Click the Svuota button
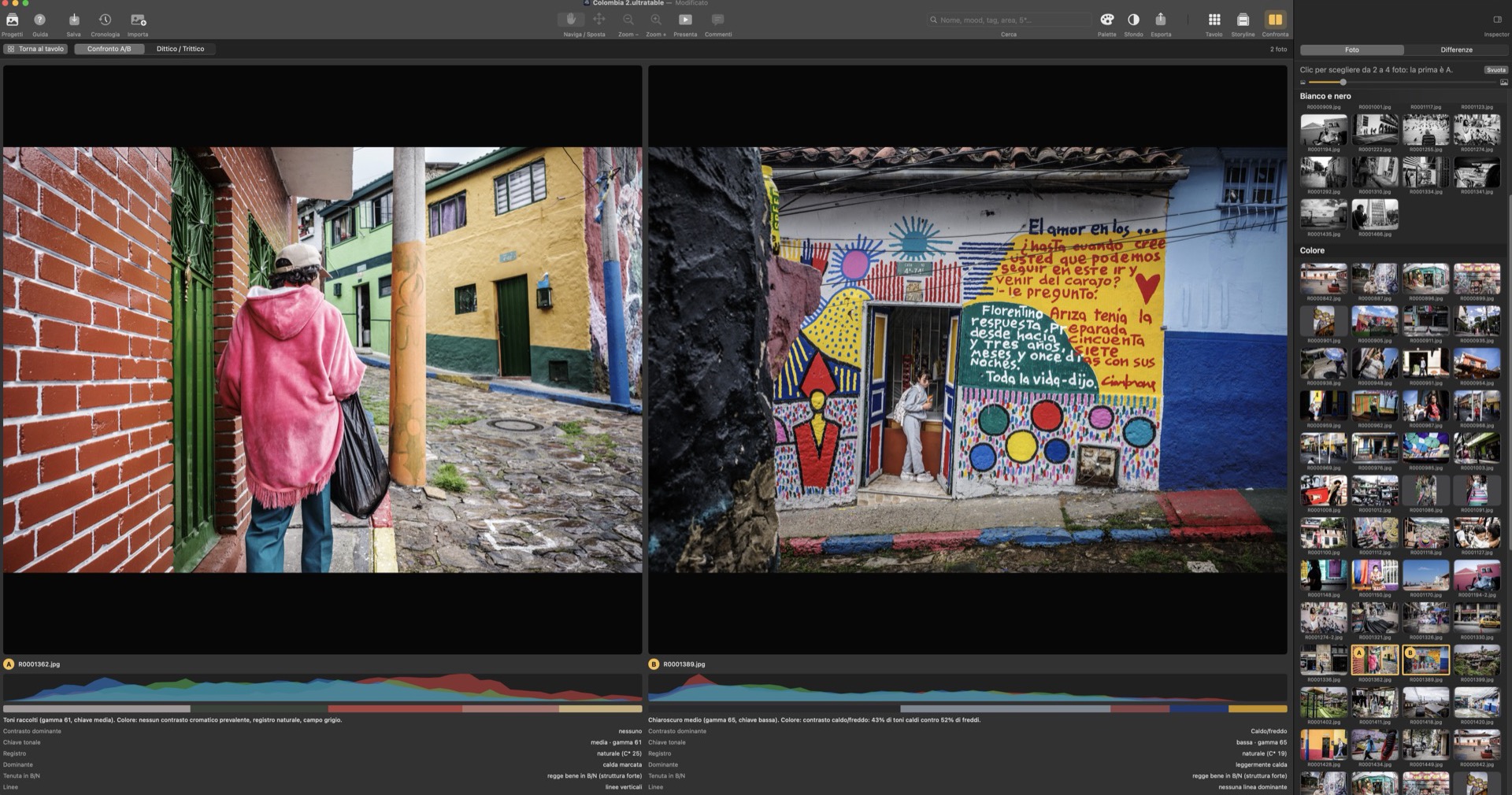Viewport: 1512px width, 795px height. [1496, 70]
